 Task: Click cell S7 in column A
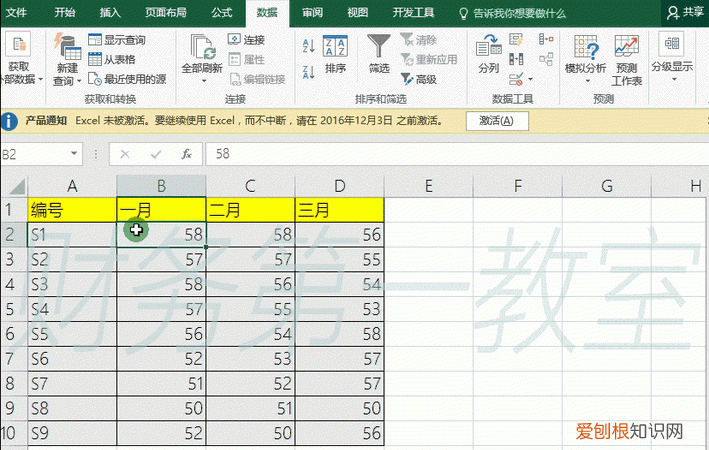tap(72, 384)
